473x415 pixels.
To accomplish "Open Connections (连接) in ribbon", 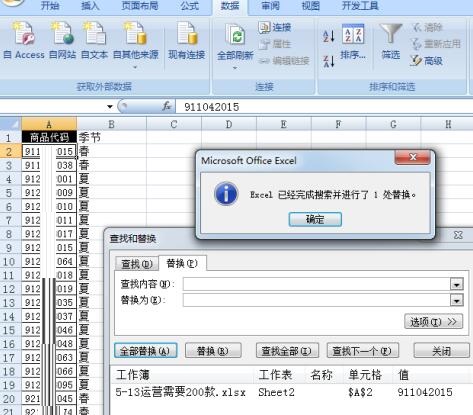I will pyautogui.click(x=275, y=27).
